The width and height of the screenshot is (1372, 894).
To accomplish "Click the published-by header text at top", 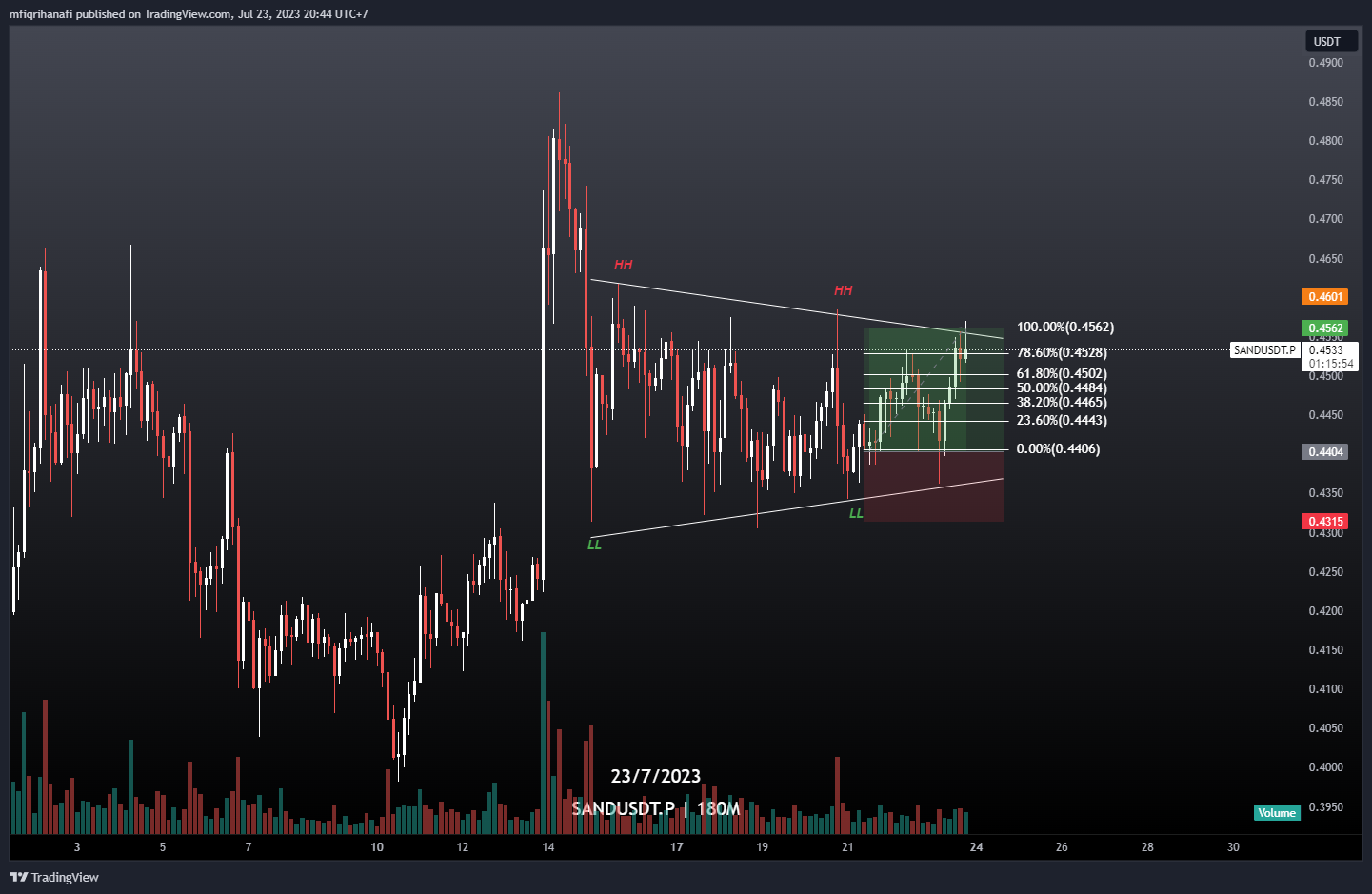I will (189, 14).
